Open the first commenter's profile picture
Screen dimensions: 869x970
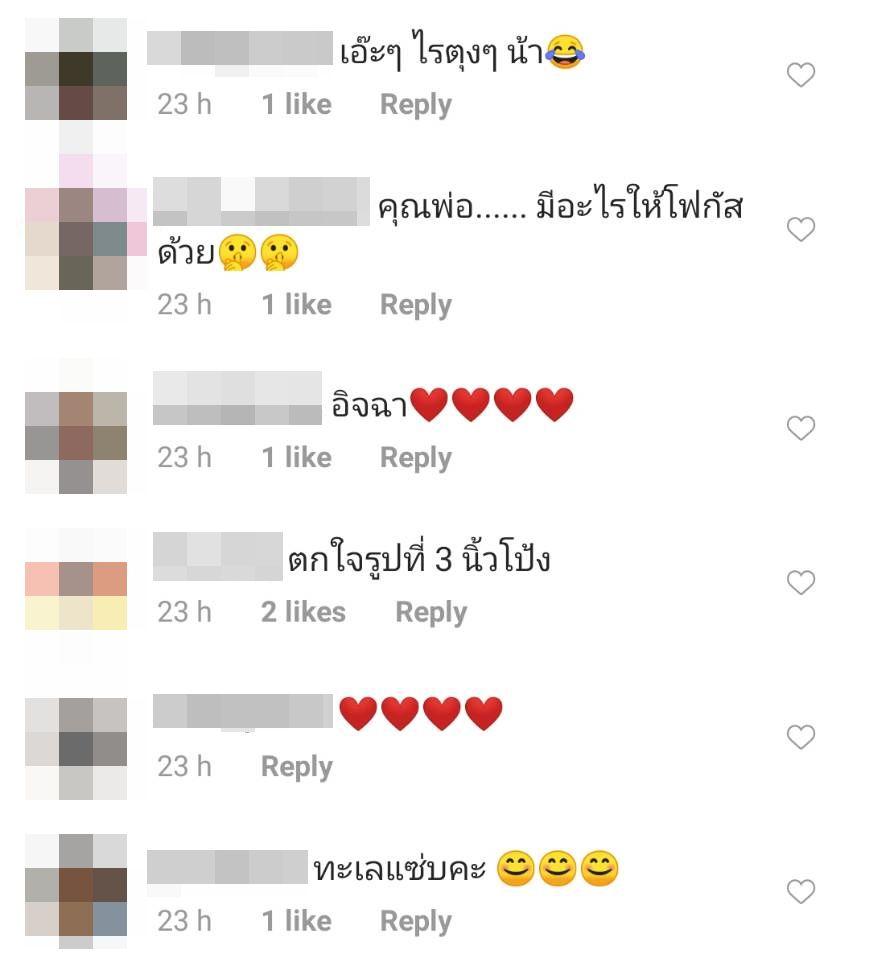click(x=76, y=69)
